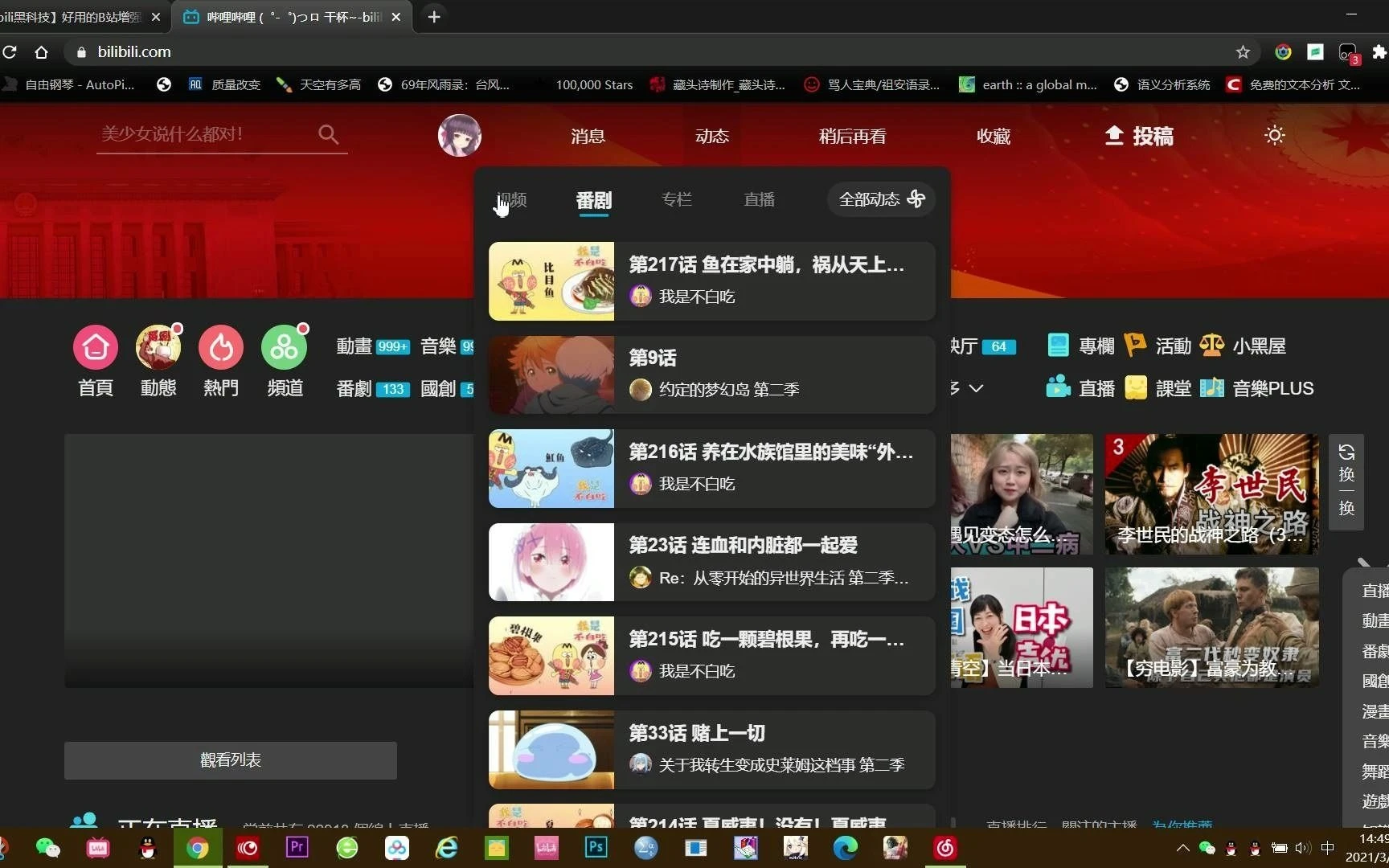Open 动态 in top navigation
1389x868 pixels.
(712, 136)
